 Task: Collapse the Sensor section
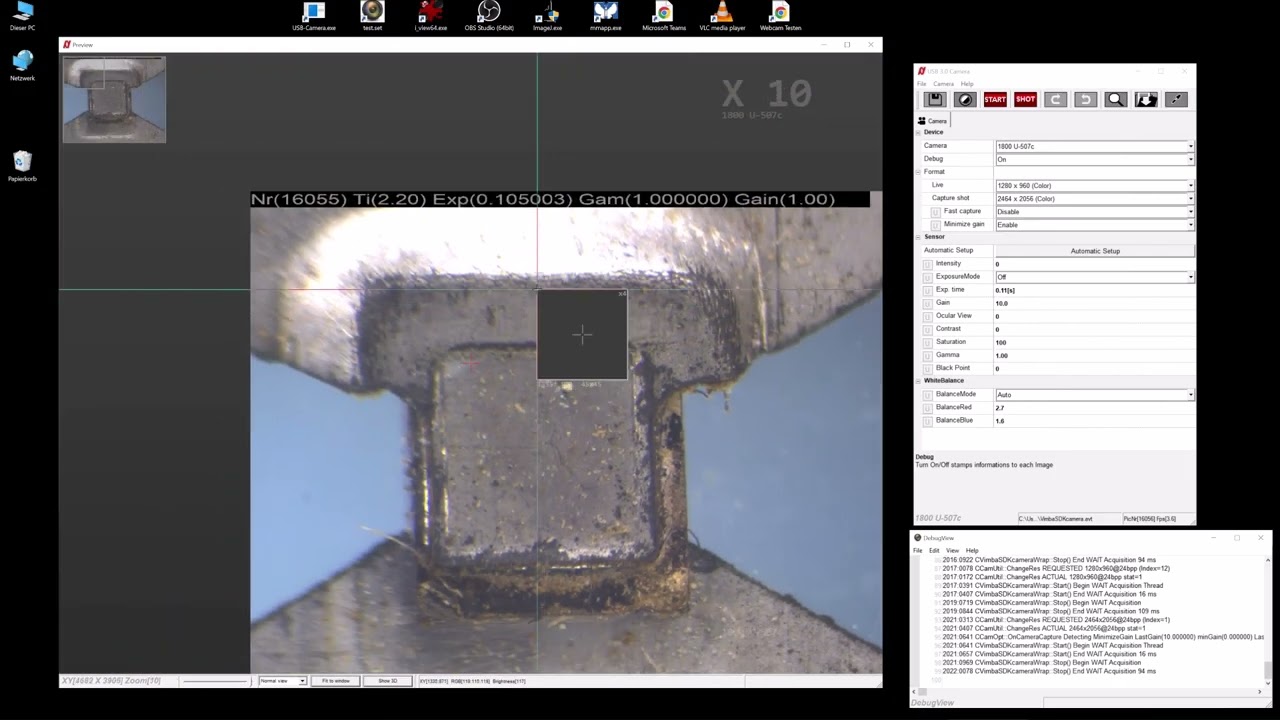point(919,237)
